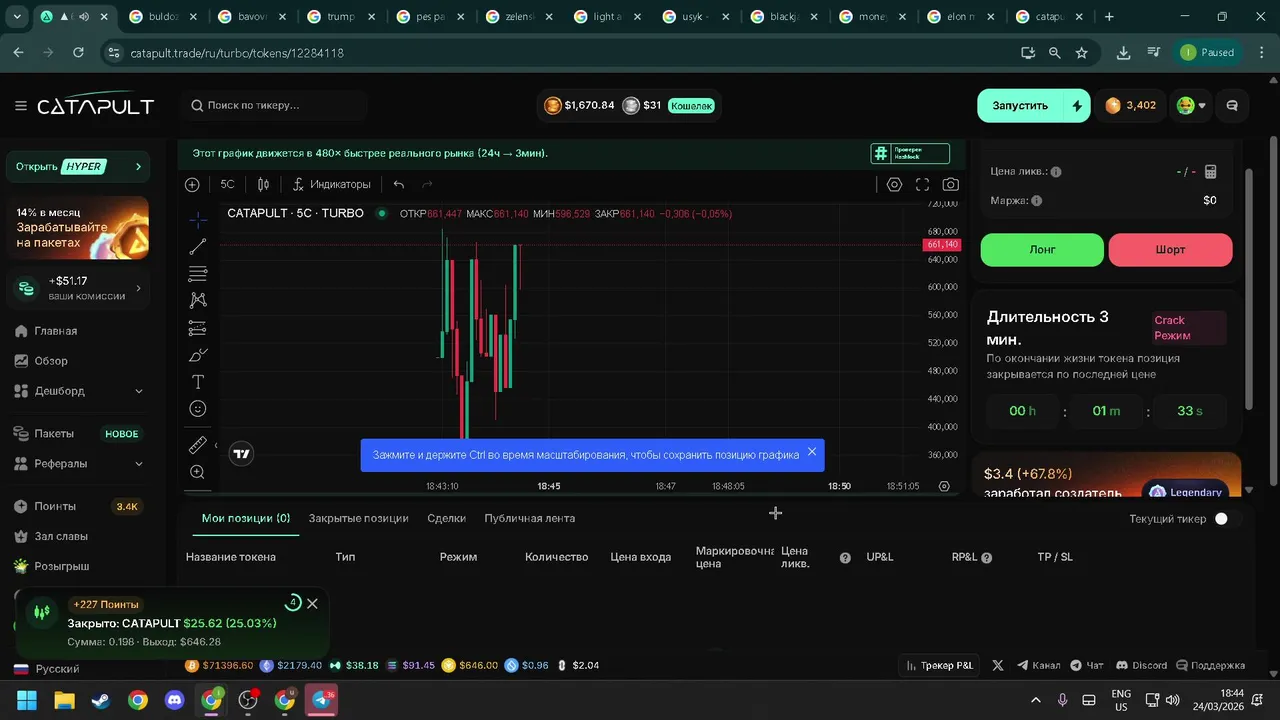Open Поинты in the sidebar
The image size is (1280, 720).
coord(78,506)
